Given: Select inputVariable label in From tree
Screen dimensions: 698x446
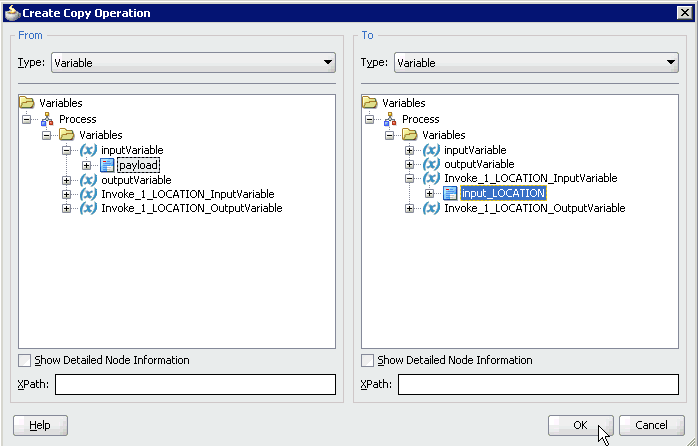Looking at the screenshot, I should click(x=132, y=150).
